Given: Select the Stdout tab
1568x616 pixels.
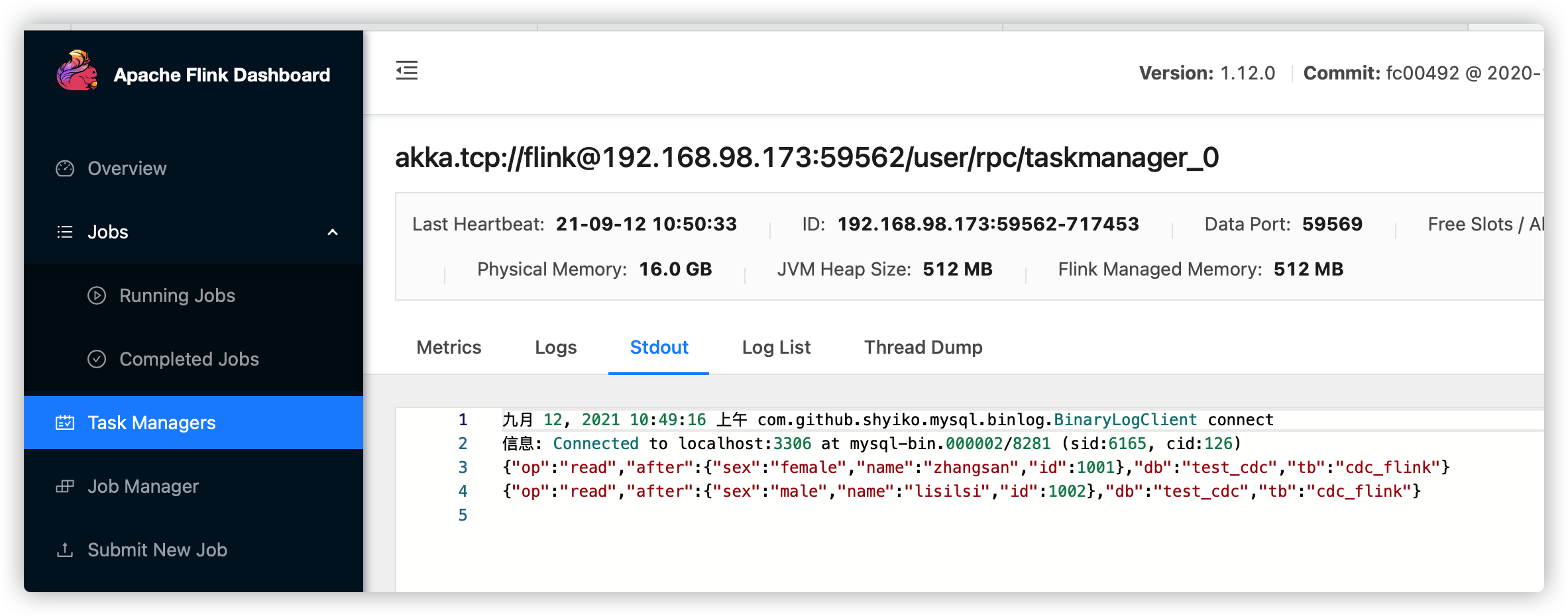Looking at the screenshot, I should [659, 347].
